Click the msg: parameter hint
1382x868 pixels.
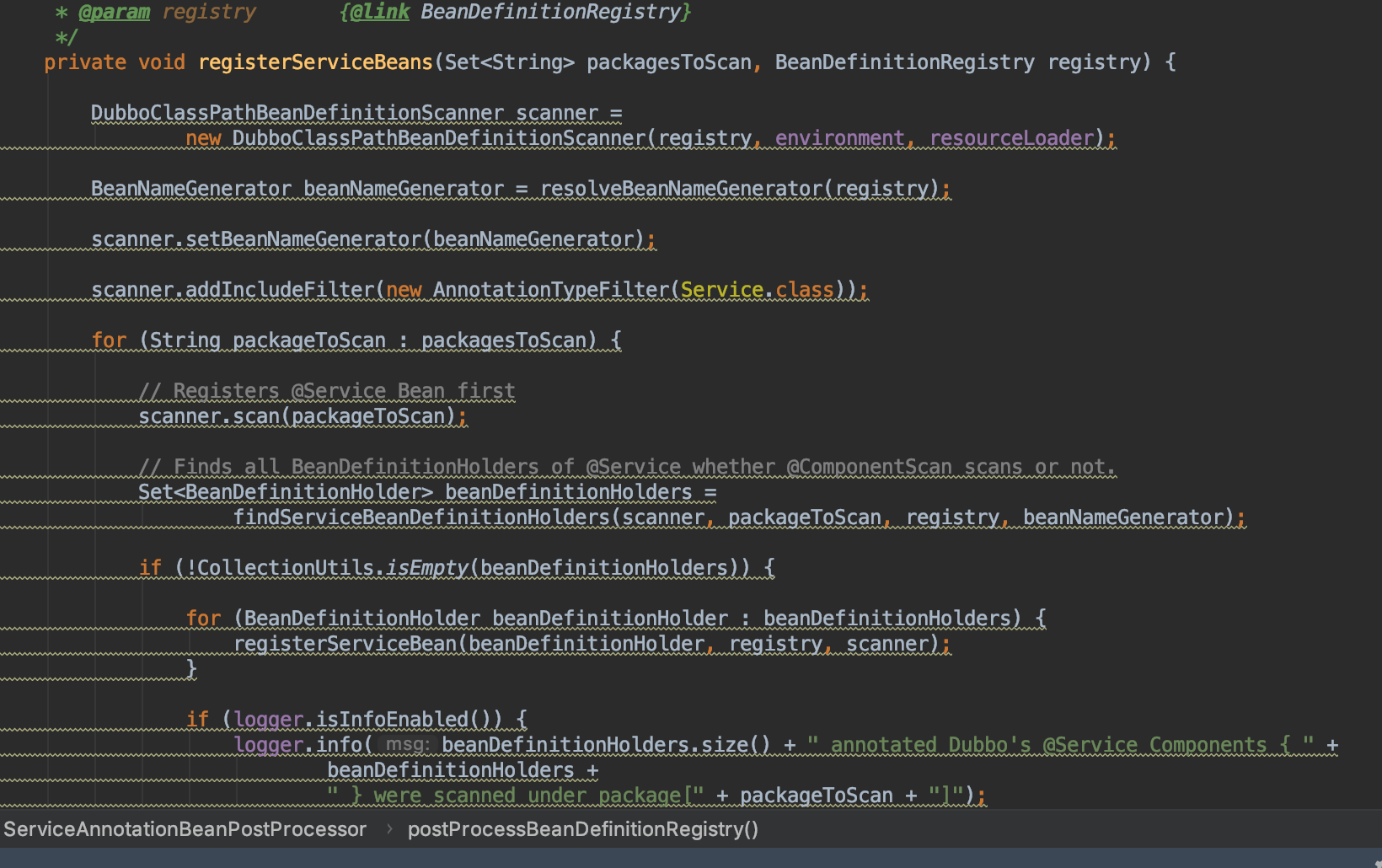[407, 745]
